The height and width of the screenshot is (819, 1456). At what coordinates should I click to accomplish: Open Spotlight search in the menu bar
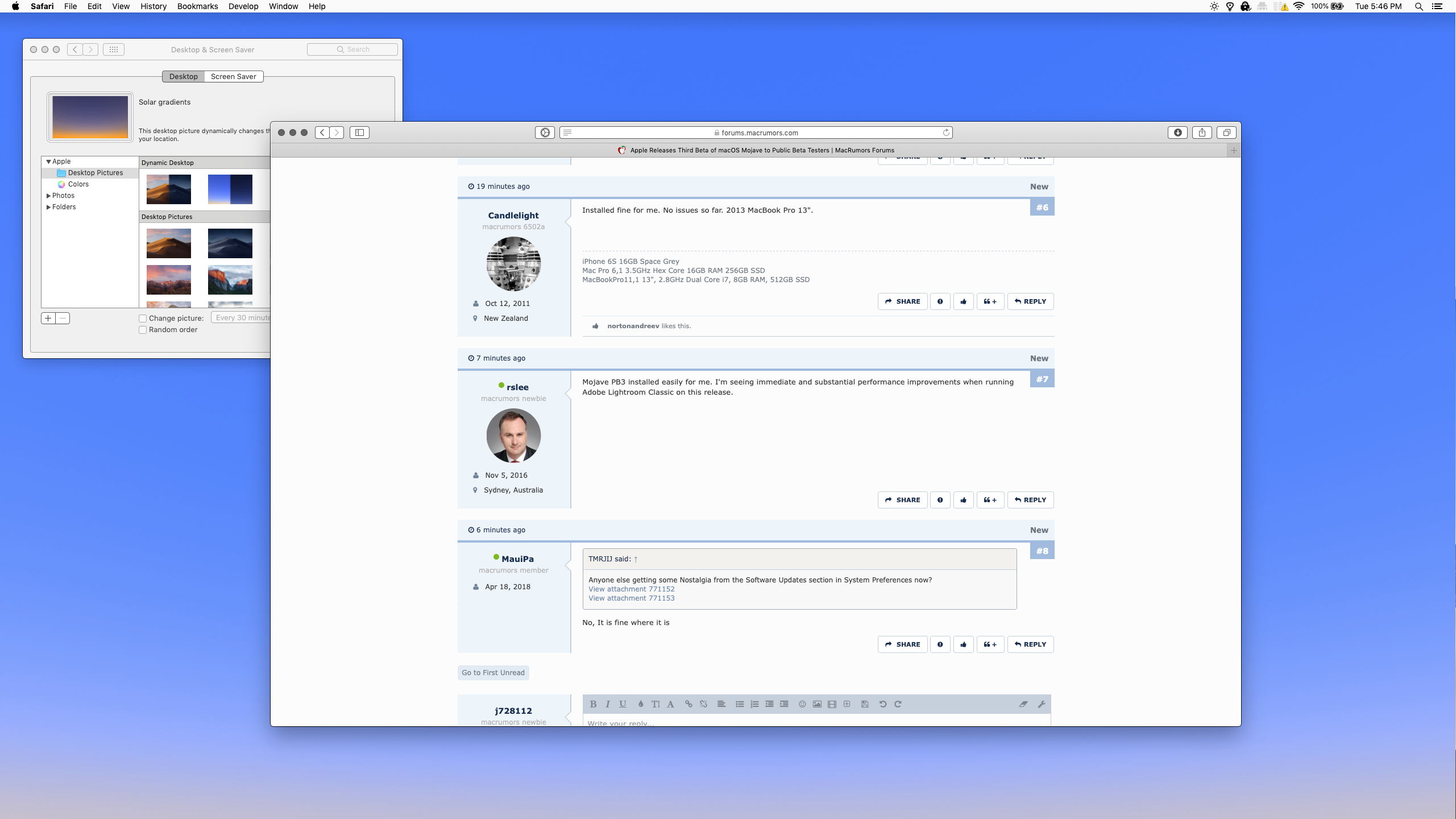1418,6
